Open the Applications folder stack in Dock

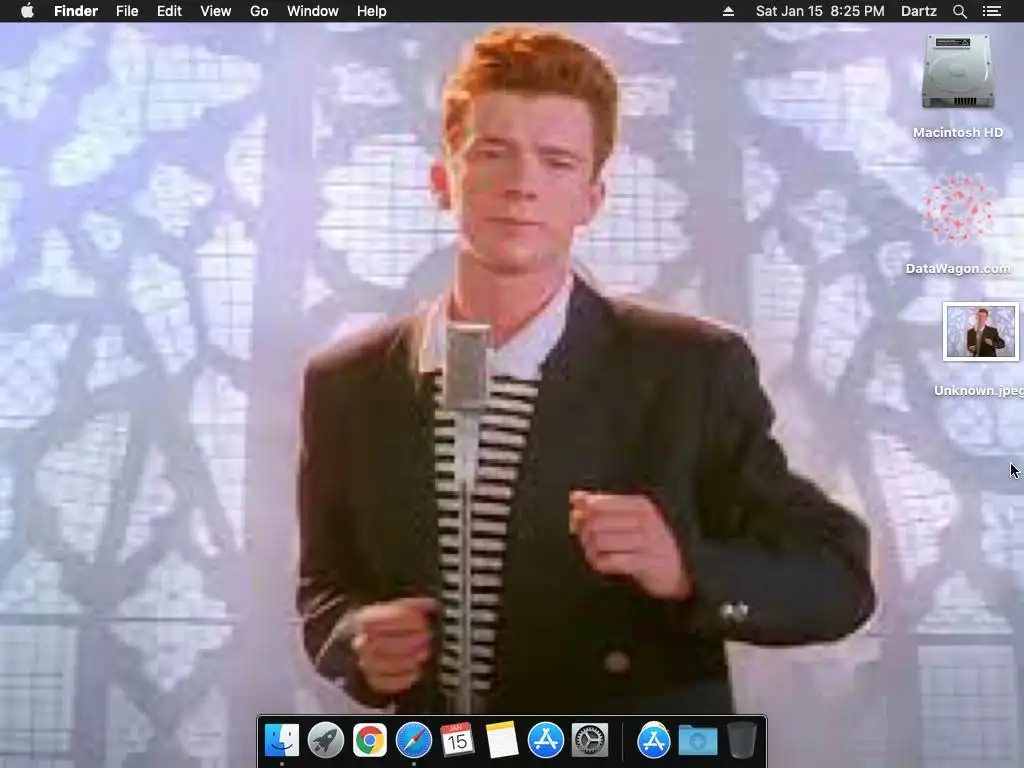point(653,740)
